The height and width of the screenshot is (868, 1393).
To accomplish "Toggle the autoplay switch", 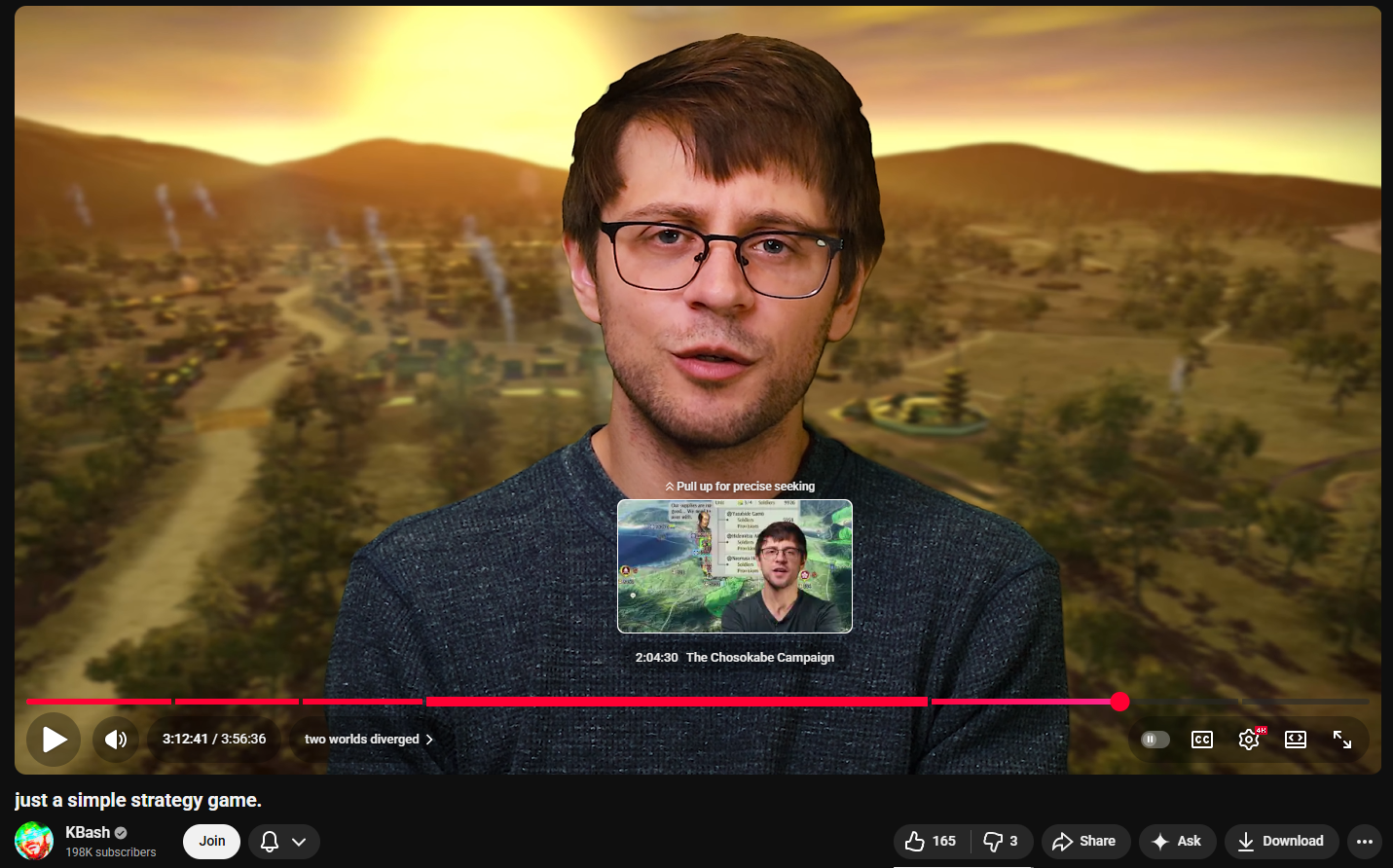I will (1155, 740).
